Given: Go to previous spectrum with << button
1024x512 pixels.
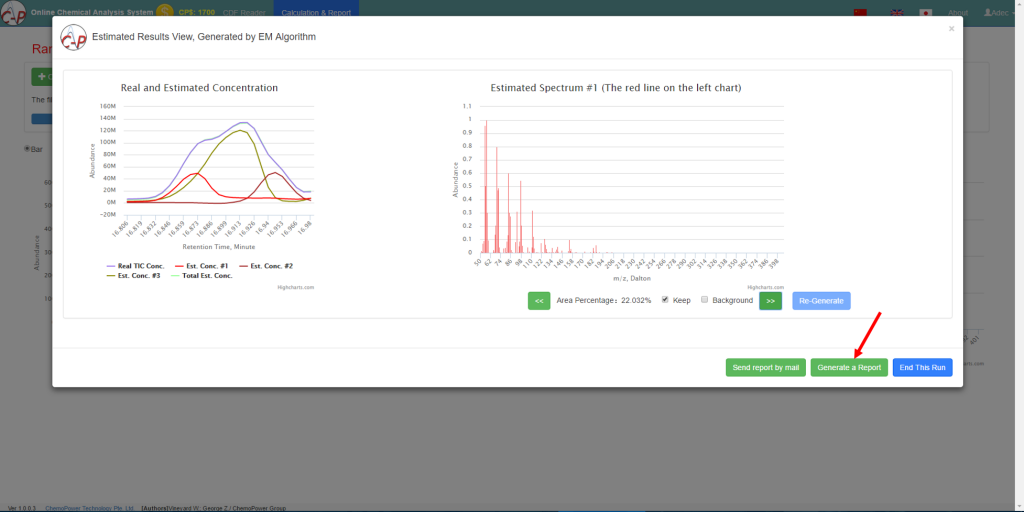Looking at the screenshot, I should click(539, 300).
